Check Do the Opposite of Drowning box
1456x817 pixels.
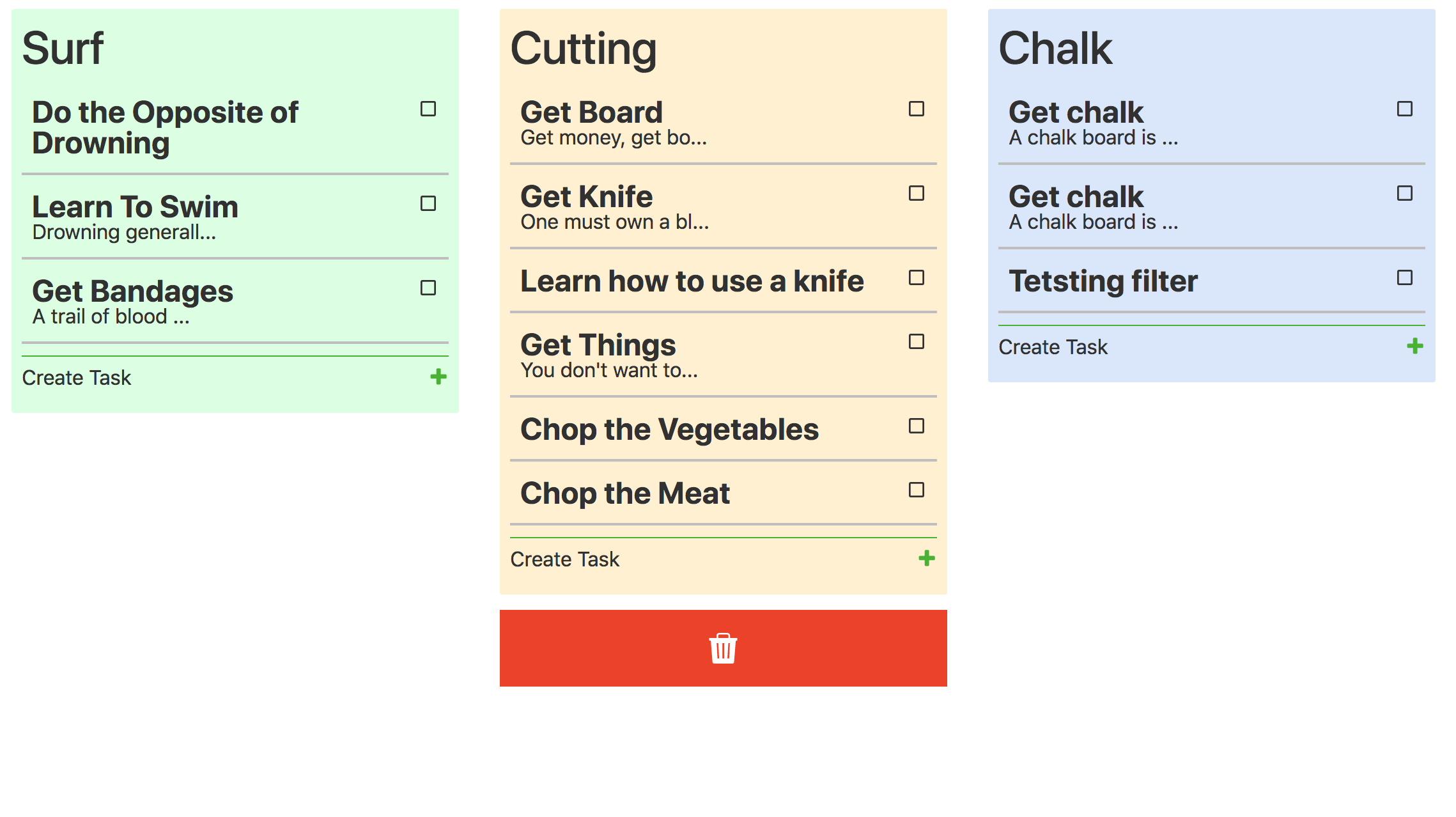click(428, 109)
